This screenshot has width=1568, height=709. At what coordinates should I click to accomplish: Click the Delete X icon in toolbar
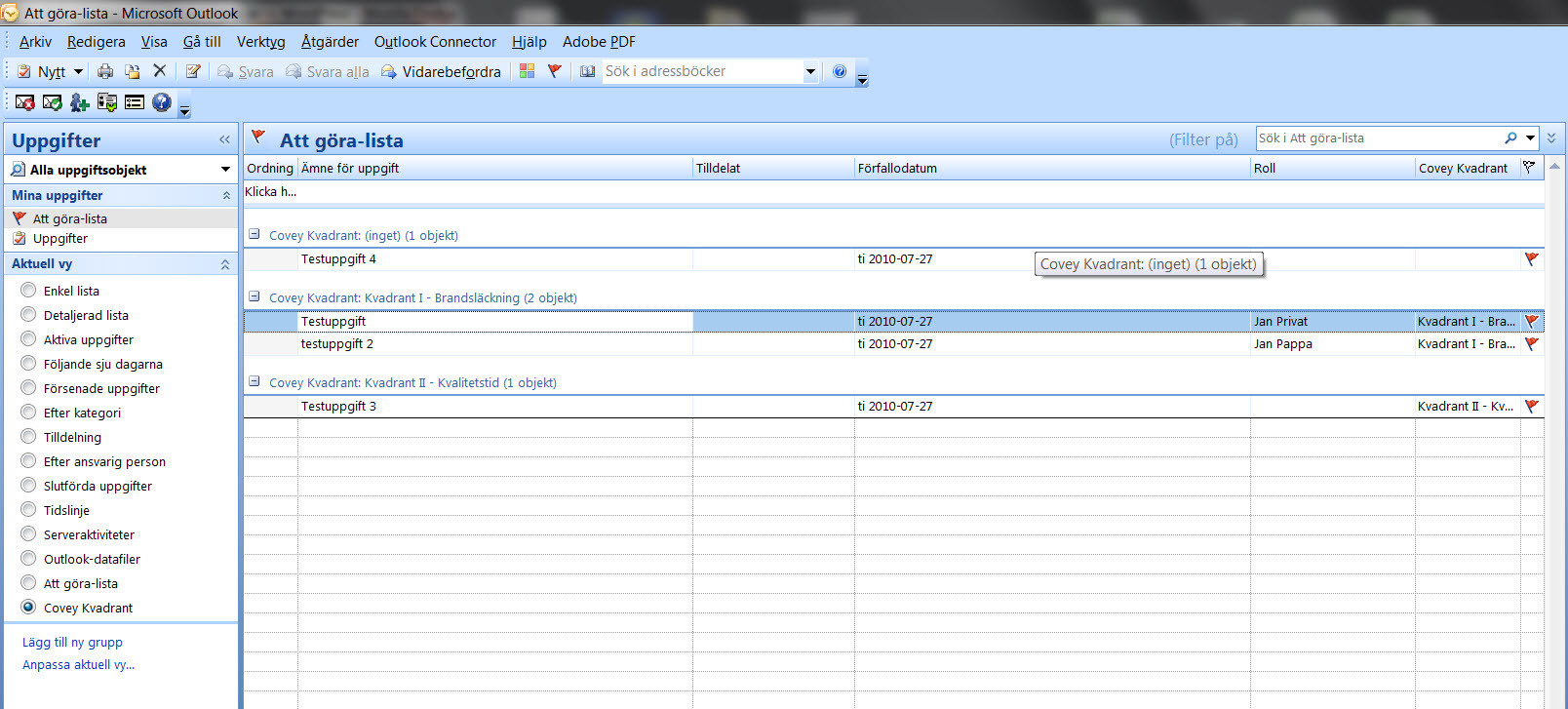pos(160,71)
